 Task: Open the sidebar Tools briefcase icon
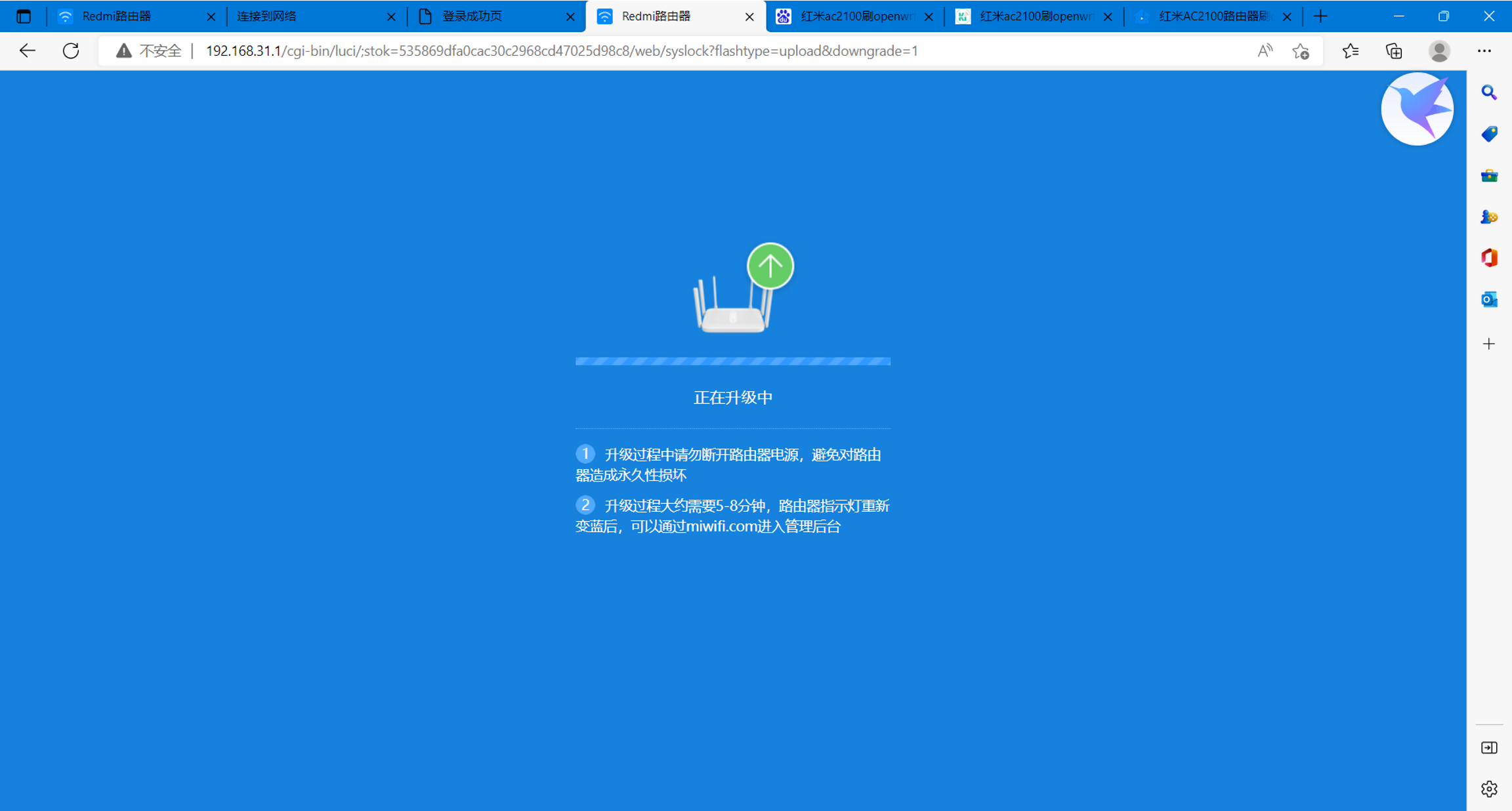[1489, 175]
